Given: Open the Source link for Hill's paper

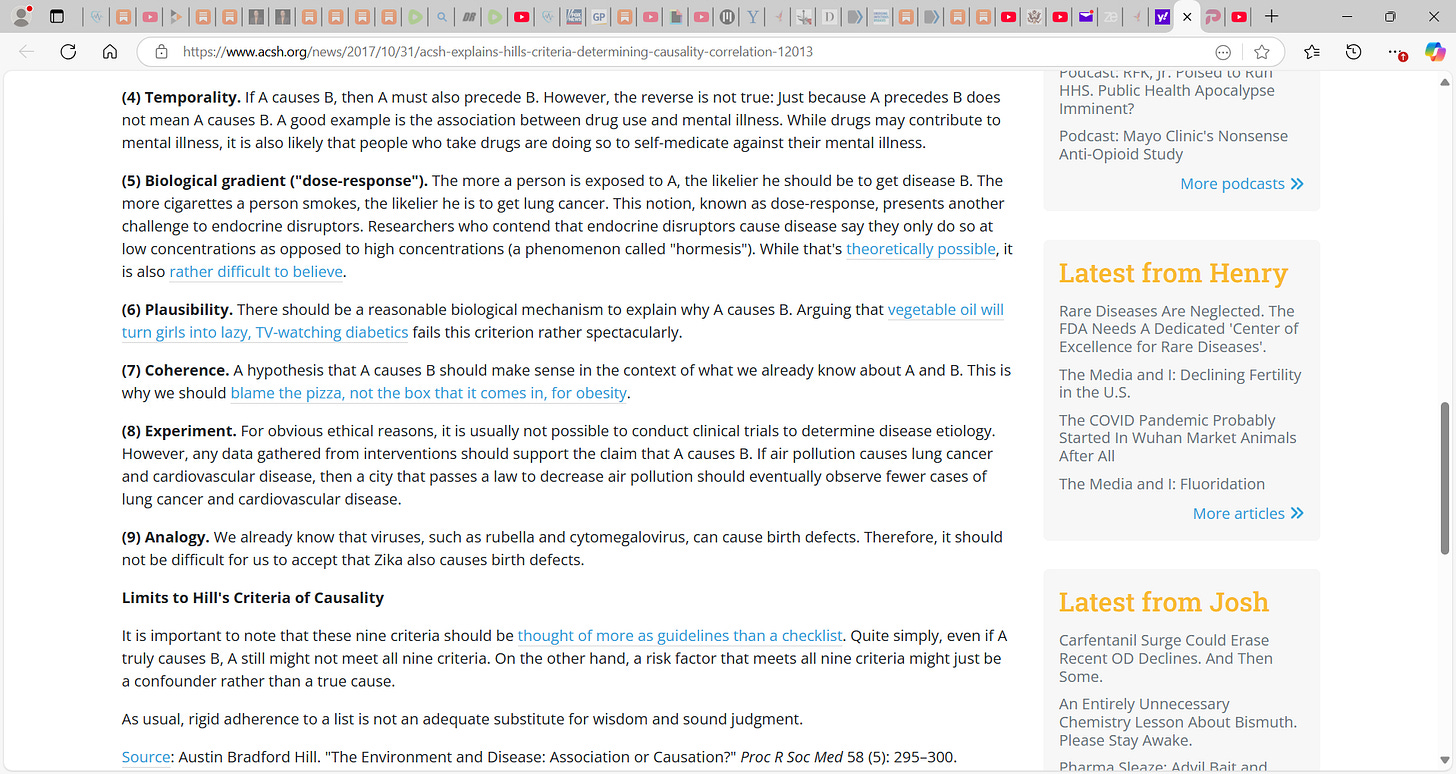Looking at the screenshot, I should click(146, 757).
